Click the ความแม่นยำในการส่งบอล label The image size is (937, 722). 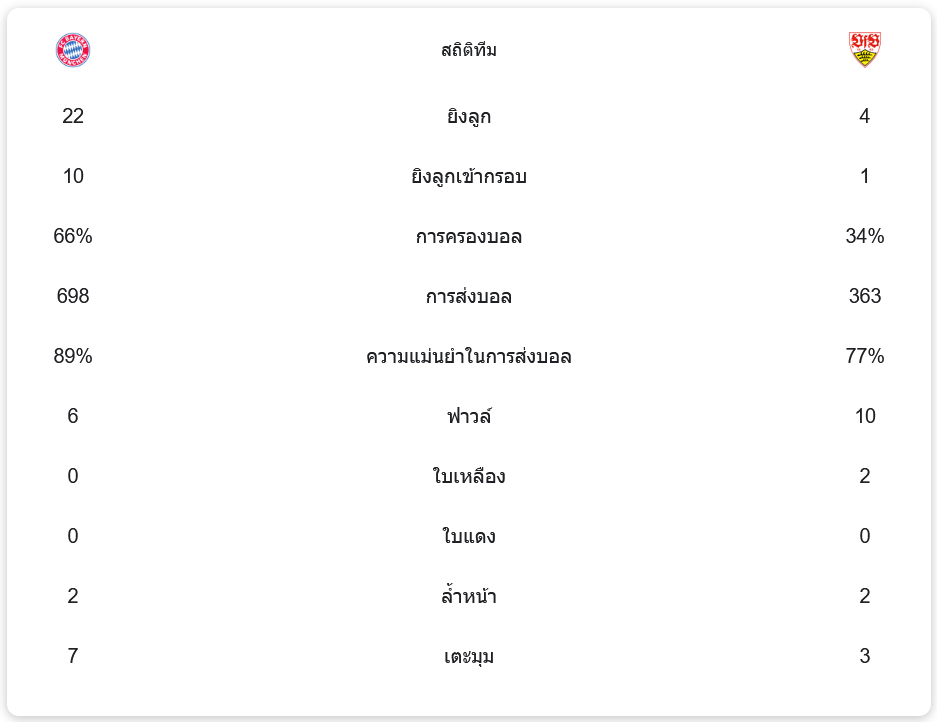pyautogui.click(x=468, y=357)
